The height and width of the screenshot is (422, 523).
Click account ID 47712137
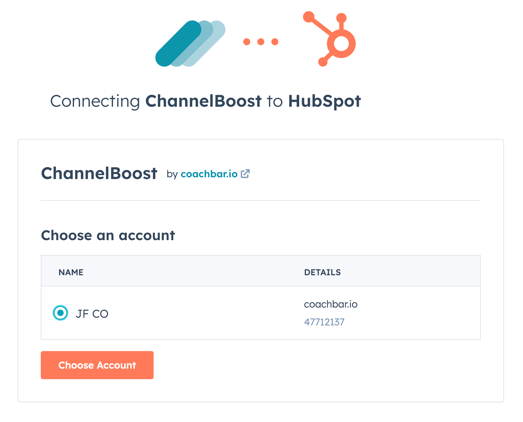coord(324,322)
